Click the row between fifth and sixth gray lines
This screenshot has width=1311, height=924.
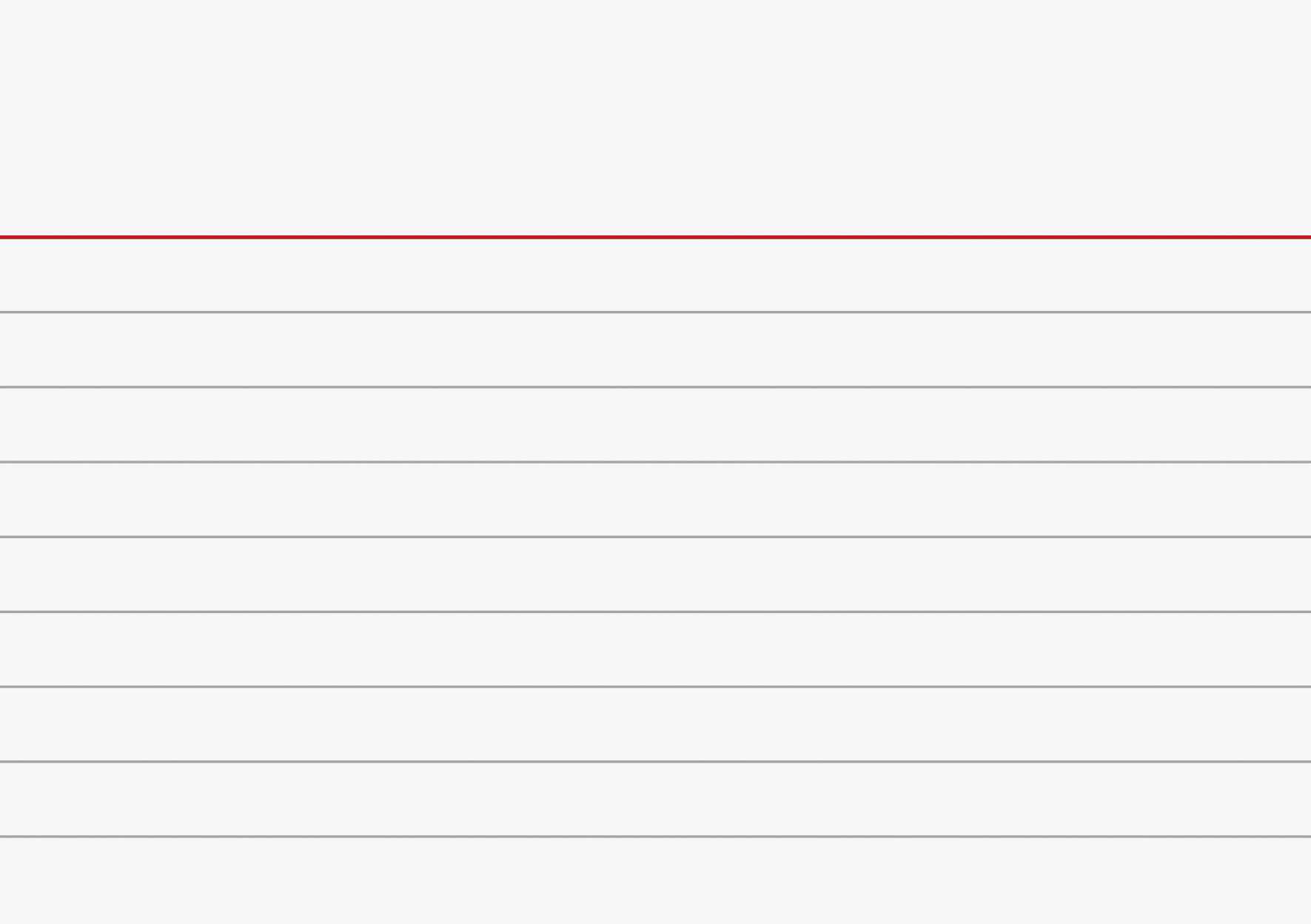tap(655, 649)
